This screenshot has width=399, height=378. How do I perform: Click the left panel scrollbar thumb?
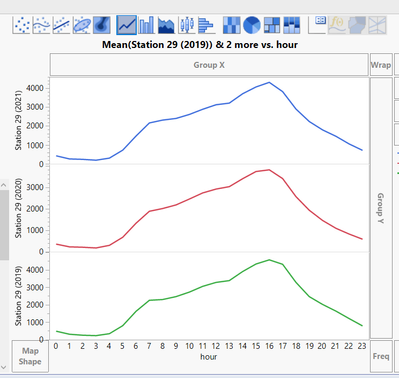click(4, 225)
